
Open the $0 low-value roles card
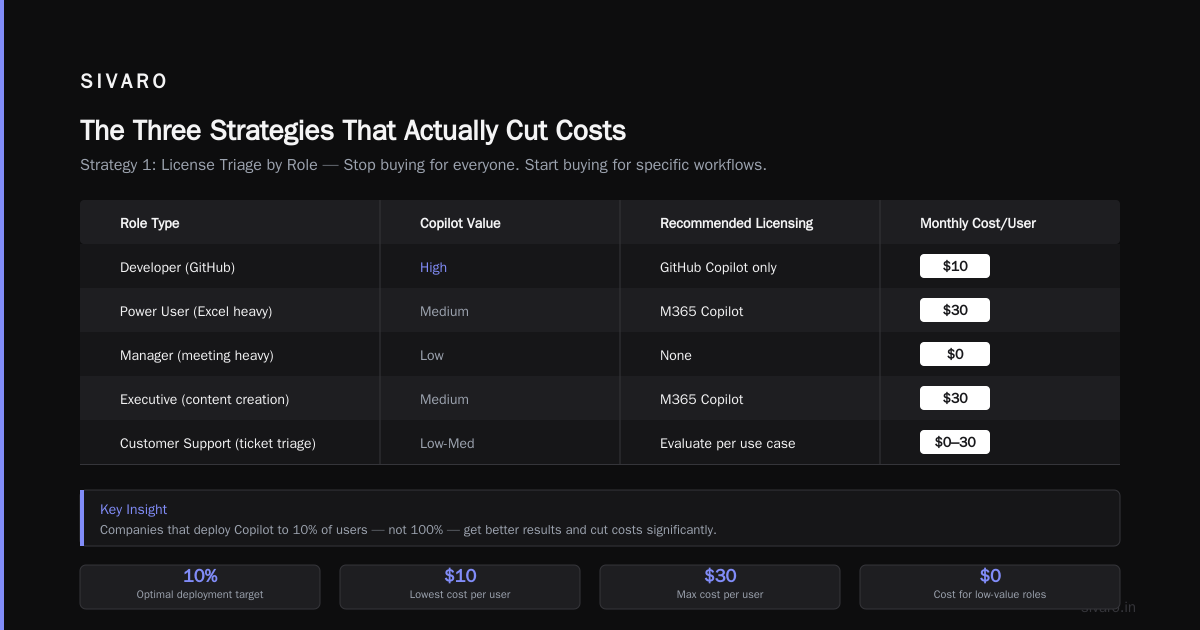click(x=990, y=587)
